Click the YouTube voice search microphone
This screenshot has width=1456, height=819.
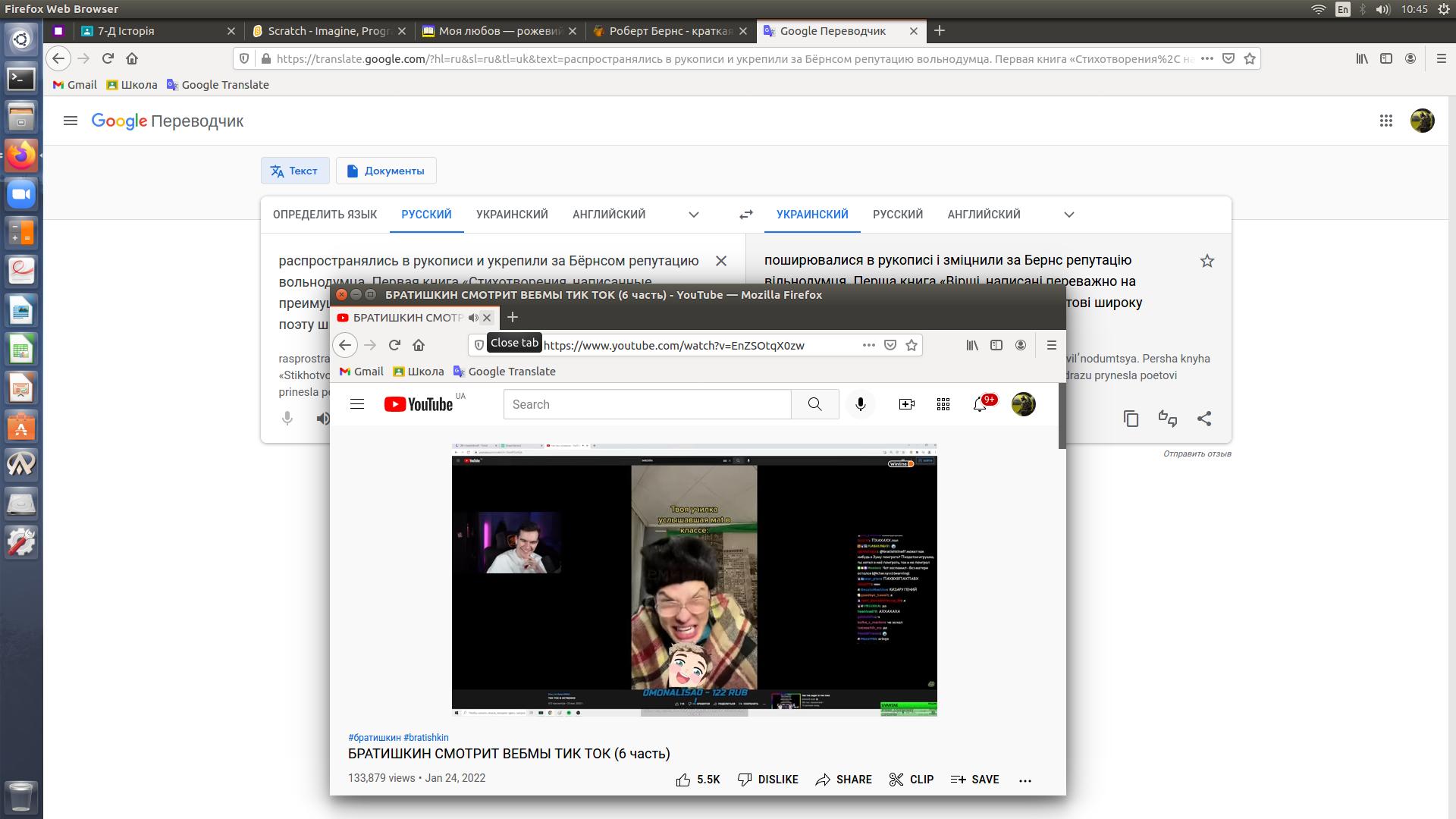click(x=860, y=404)
